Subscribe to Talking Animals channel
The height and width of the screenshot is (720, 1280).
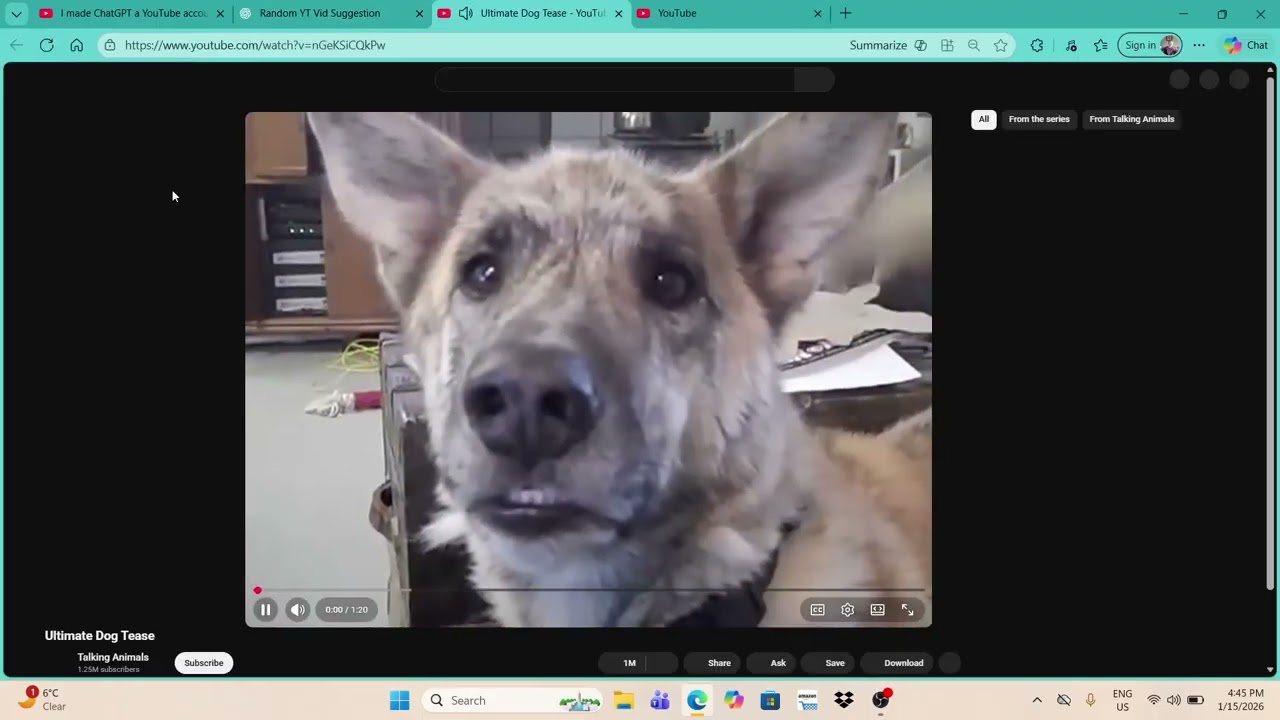(x=203, y=663)
